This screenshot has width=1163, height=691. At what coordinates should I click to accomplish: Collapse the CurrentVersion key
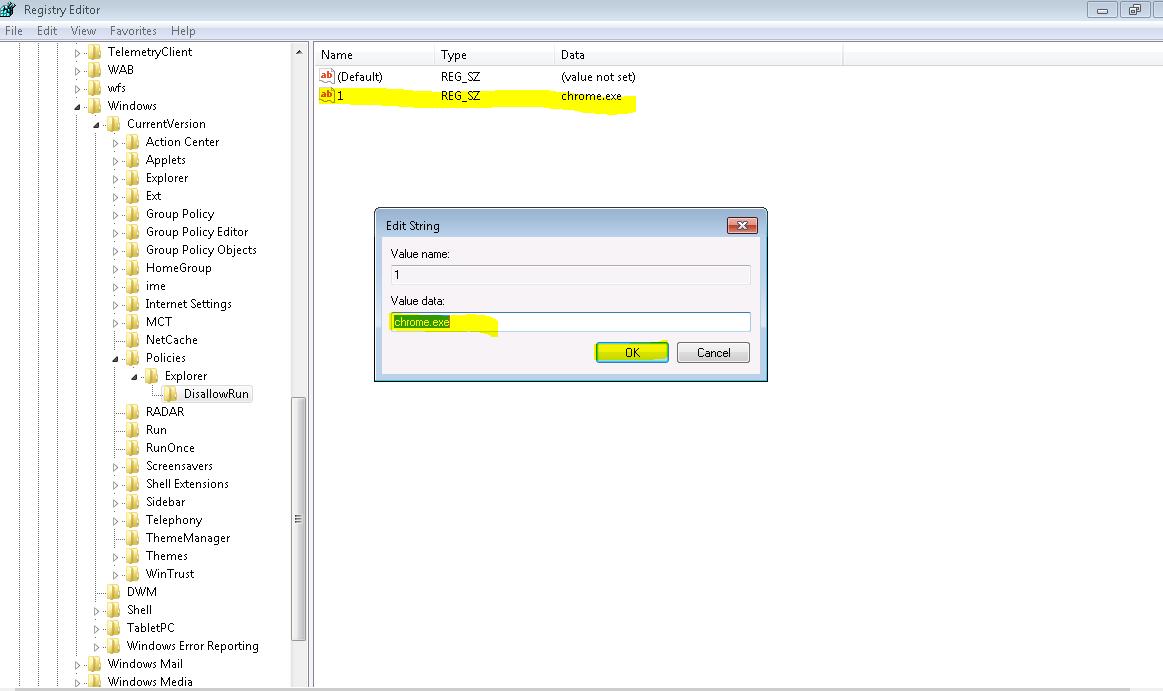click(x=96, y=125)
